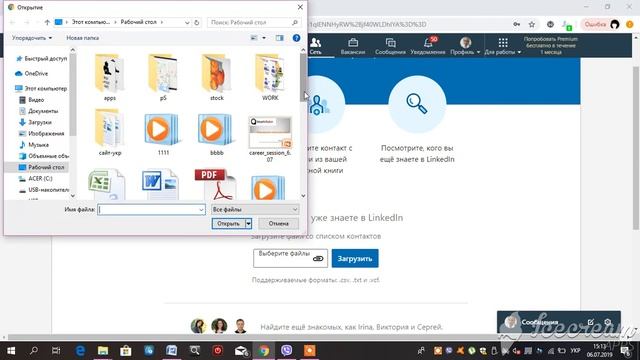The image size is (640, 360).
Task: Bookmark the page with Chrome star icon
Action: click(532, 24)
